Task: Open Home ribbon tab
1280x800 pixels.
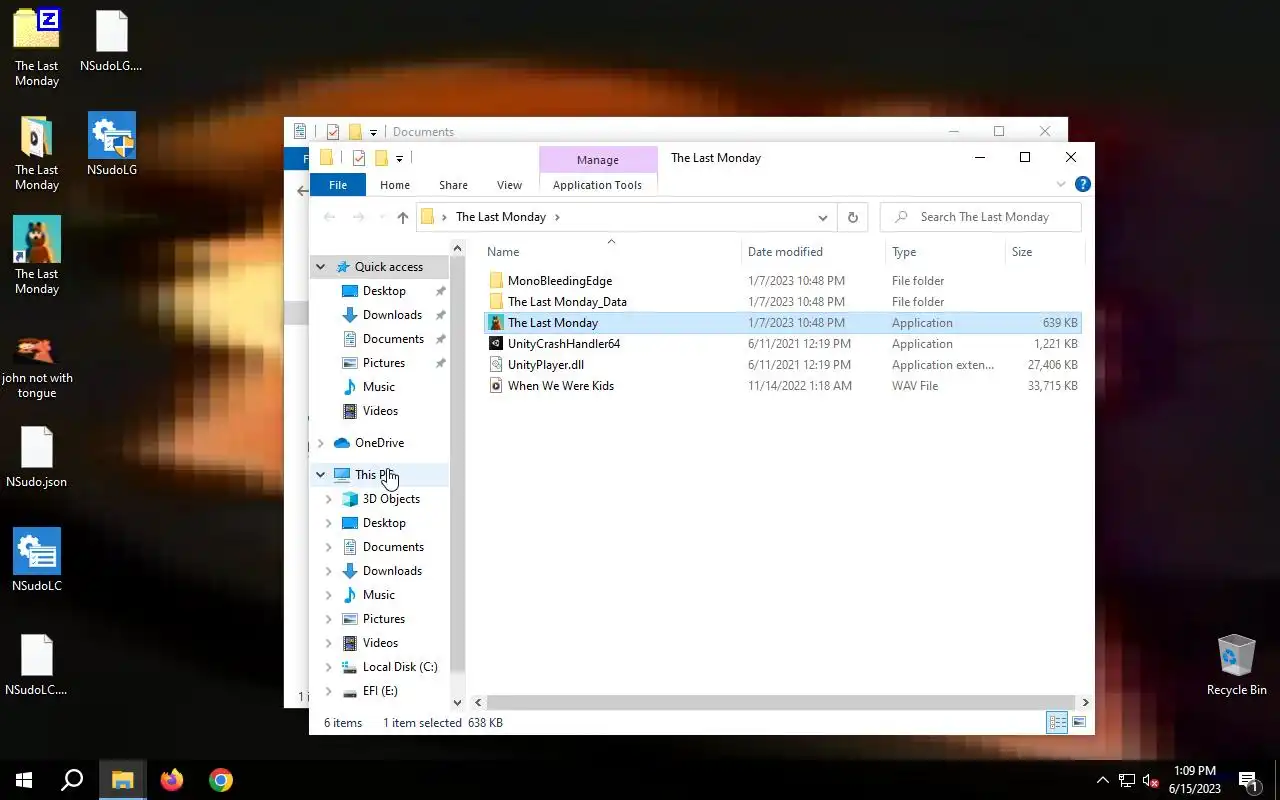Action: coord(395,185)
